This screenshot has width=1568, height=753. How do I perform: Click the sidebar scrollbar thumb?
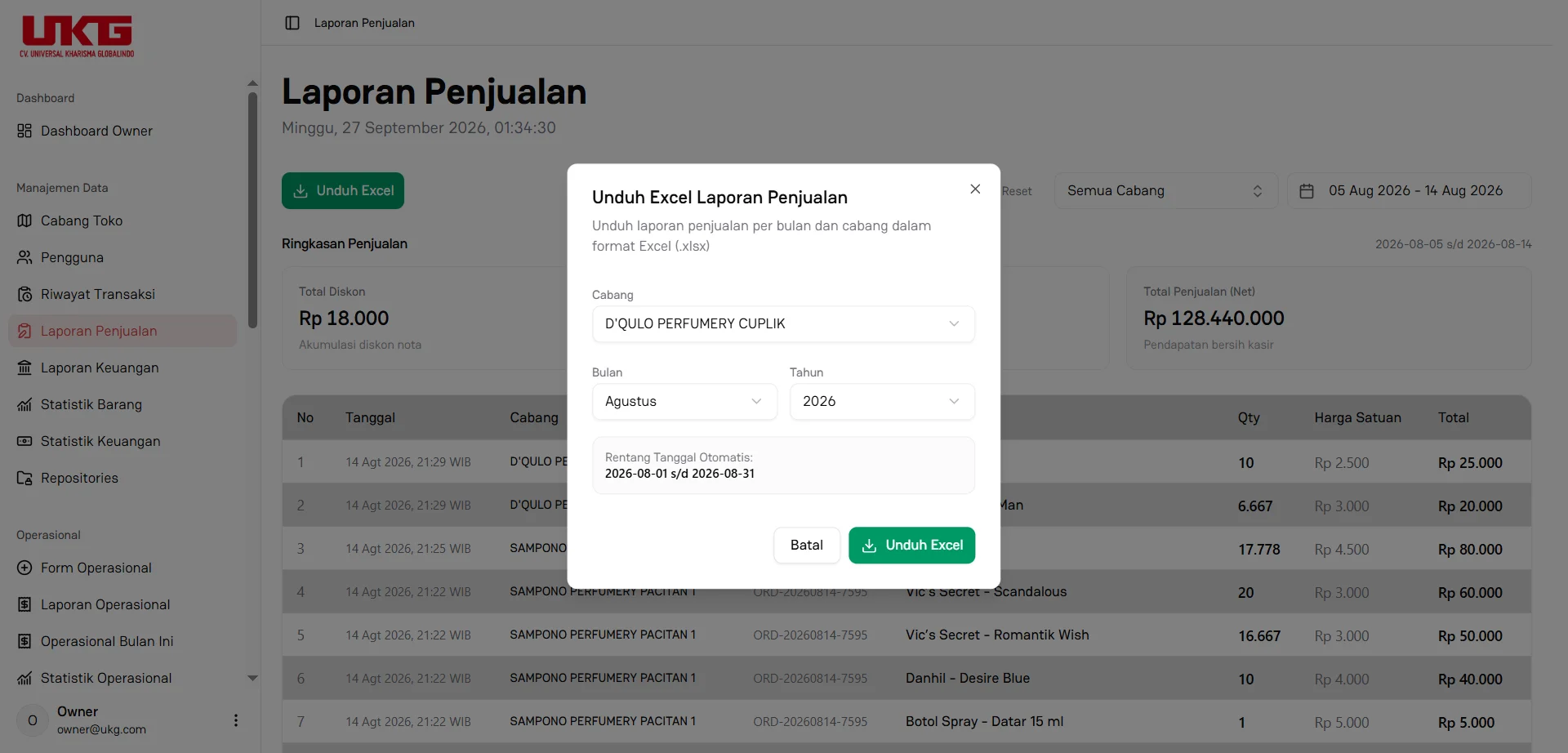click(252, 210)
